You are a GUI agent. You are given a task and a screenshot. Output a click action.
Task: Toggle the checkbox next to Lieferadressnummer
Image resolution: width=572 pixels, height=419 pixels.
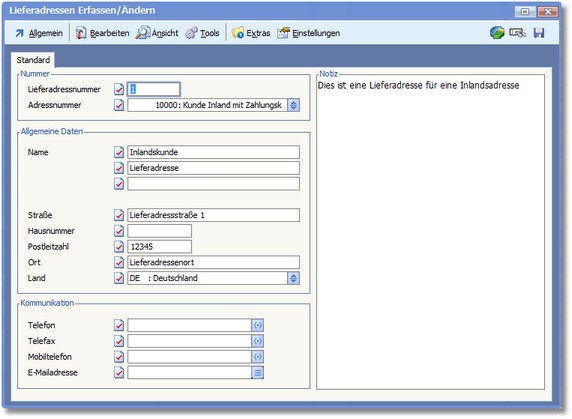119,89
